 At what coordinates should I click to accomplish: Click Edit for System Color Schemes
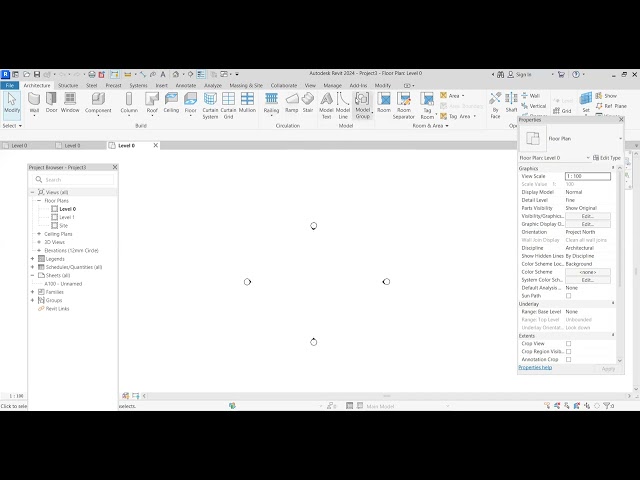588,280
